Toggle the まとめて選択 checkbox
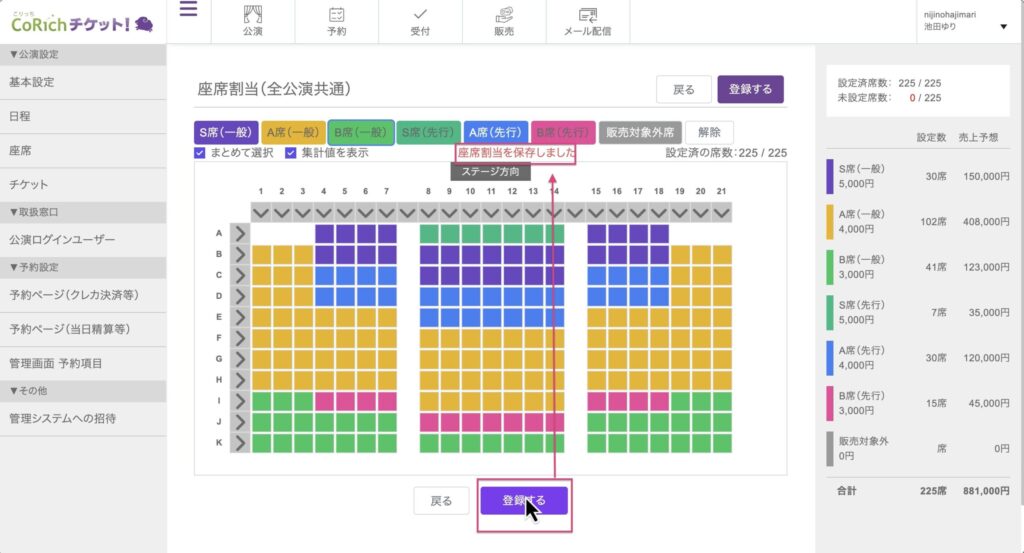The width and height of the screenshot is (1024, 553). [x=201, y=153]
